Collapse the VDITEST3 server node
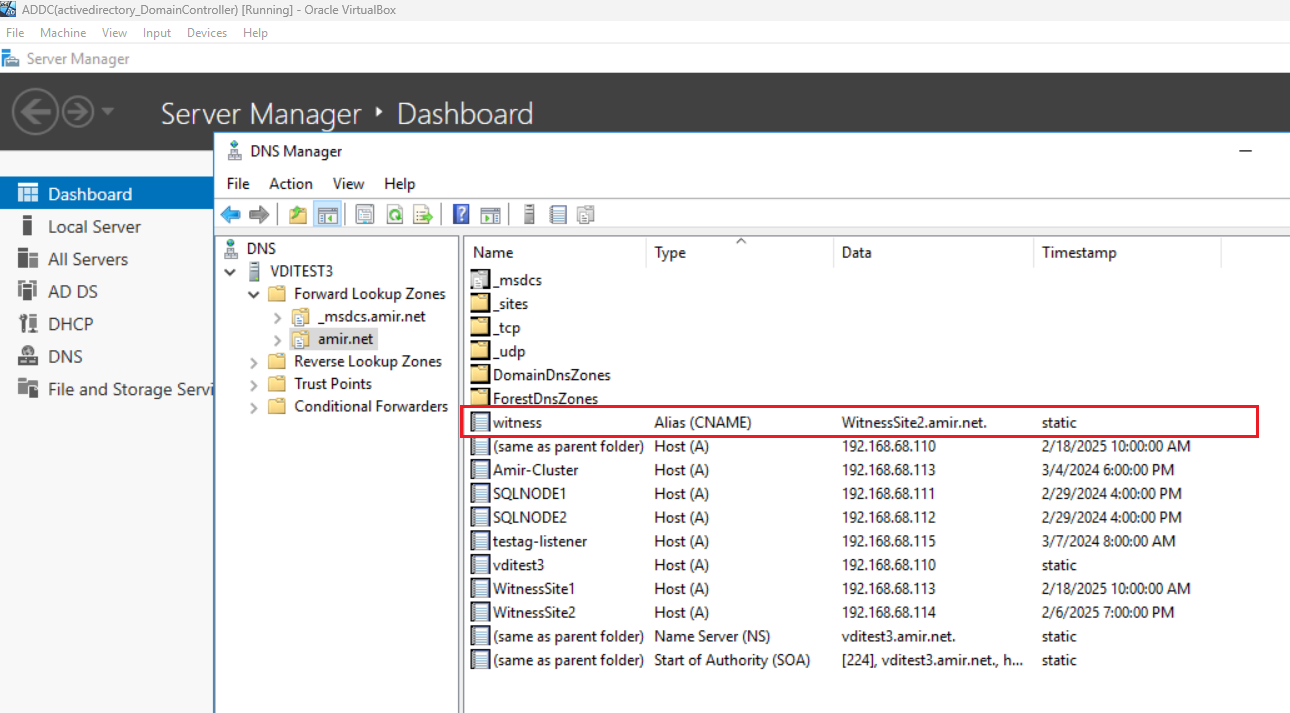This screenshot has width=1290, height=713. pyautogui.click(x=230, y=271)
